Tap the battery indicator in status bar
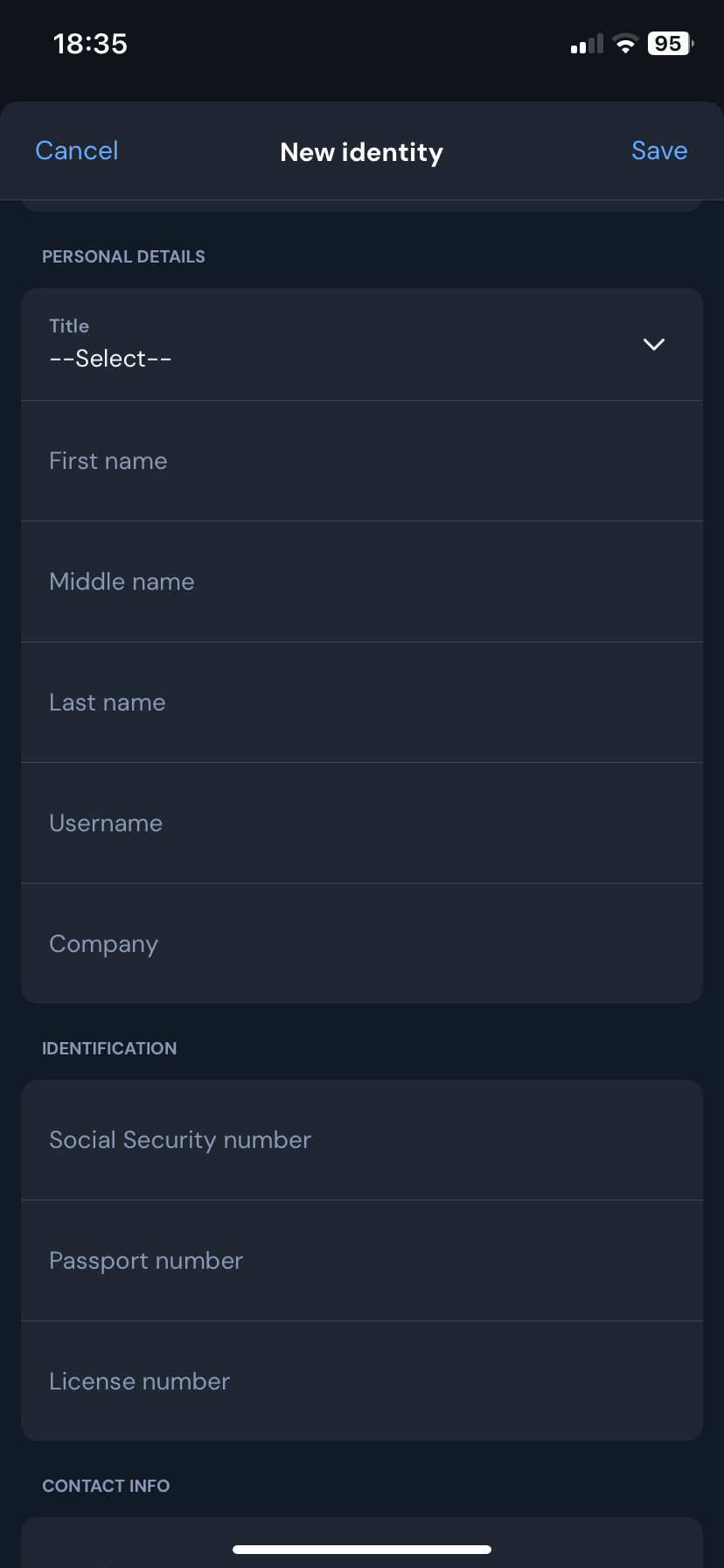 pyautogui.click(x=670, y=44)
